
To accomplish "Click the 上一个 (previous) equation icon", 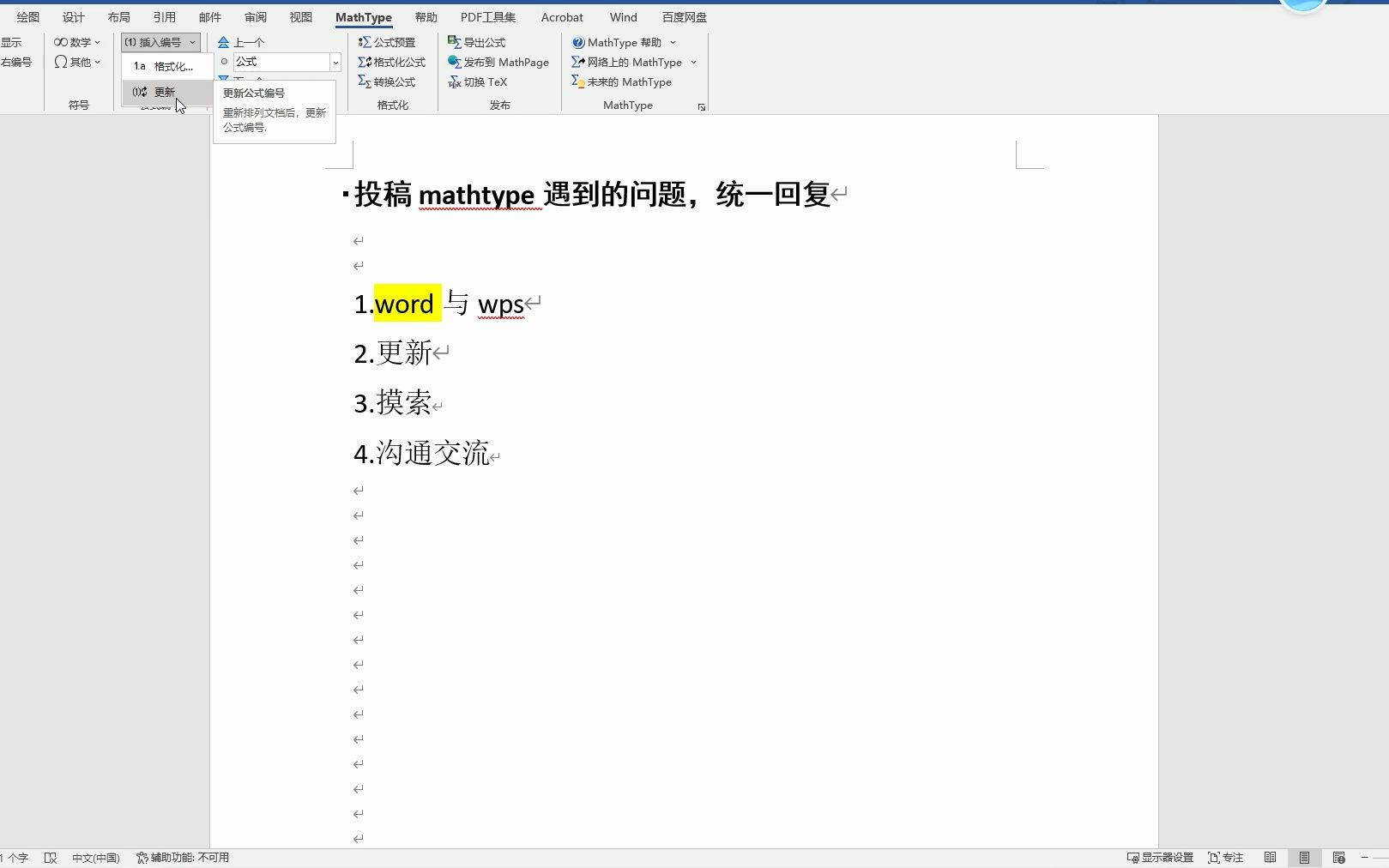I will click(x=223, y=42).
